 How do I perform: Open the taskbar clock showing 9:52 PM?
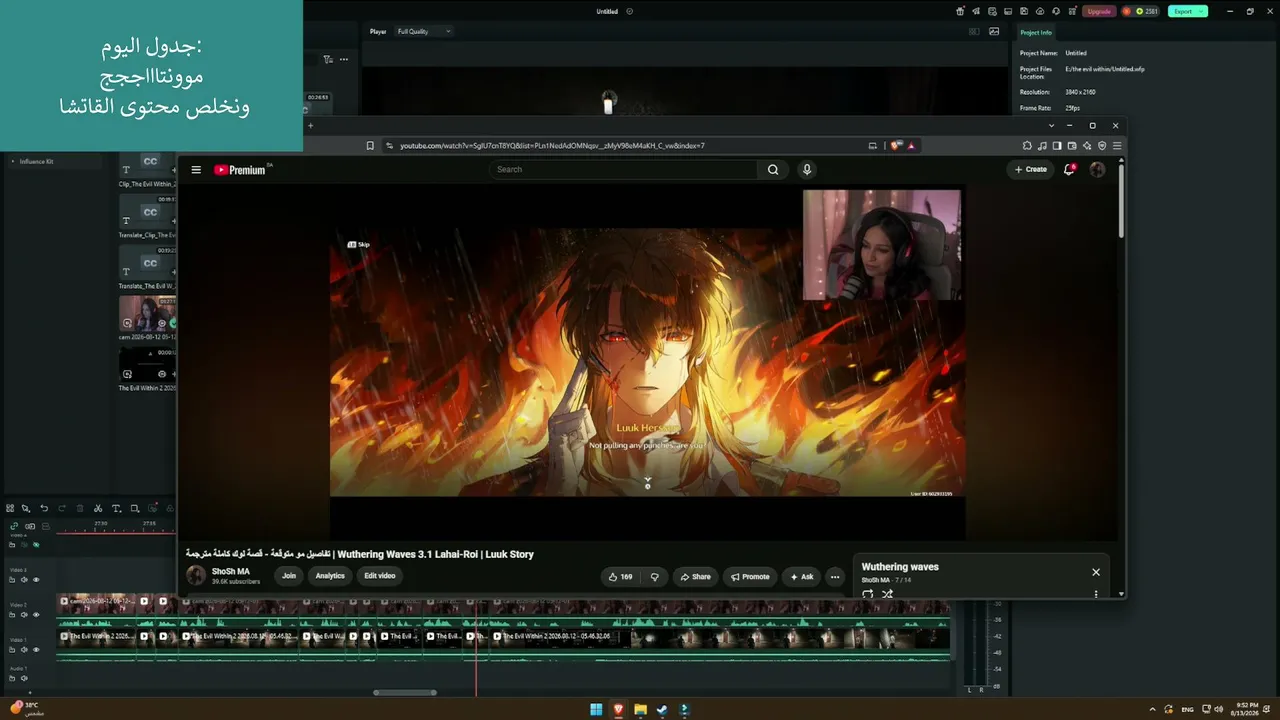tap(1246, 710)
